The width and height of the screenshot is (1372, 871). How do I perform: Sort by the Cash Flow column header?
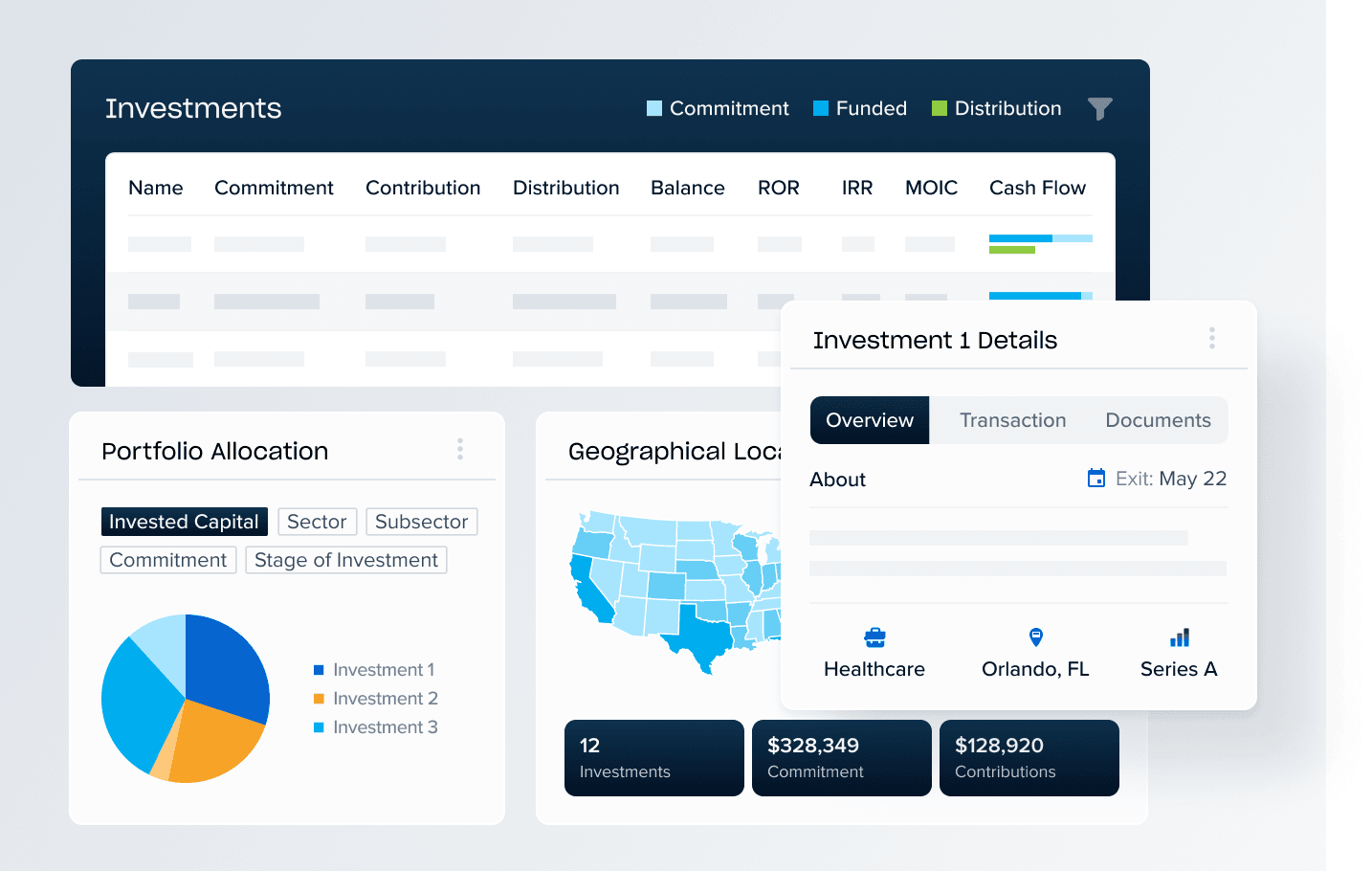point(1037,188)
